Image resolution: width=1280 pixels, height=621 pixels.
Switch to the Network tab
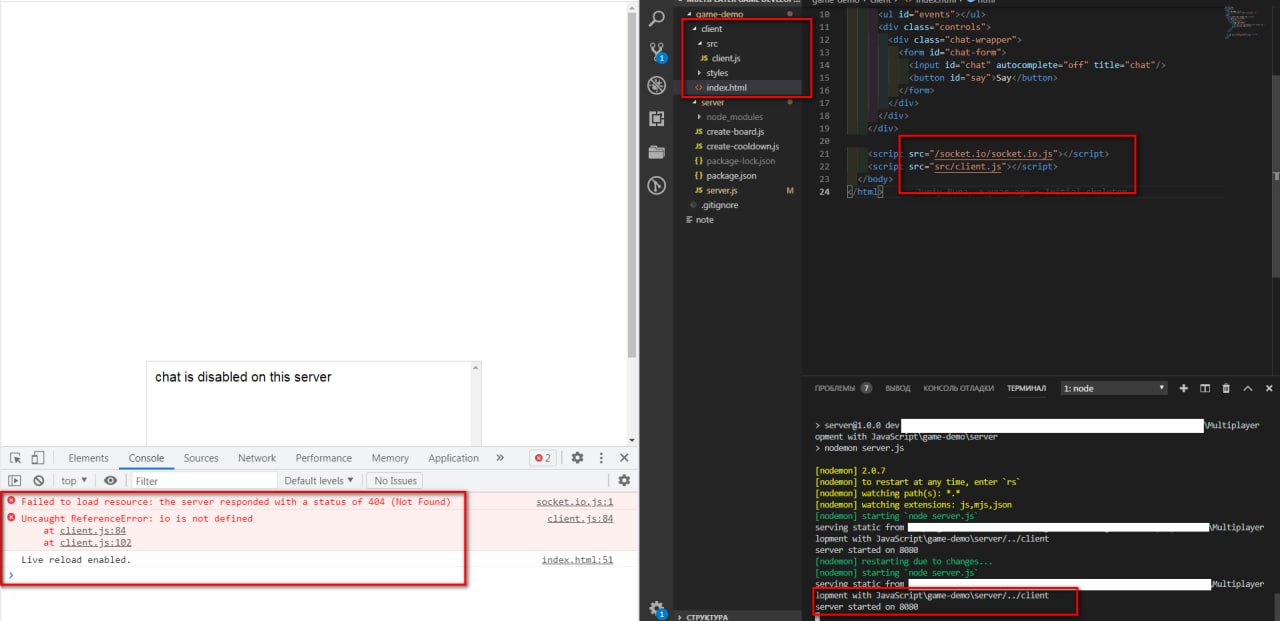tap(257, 458)
